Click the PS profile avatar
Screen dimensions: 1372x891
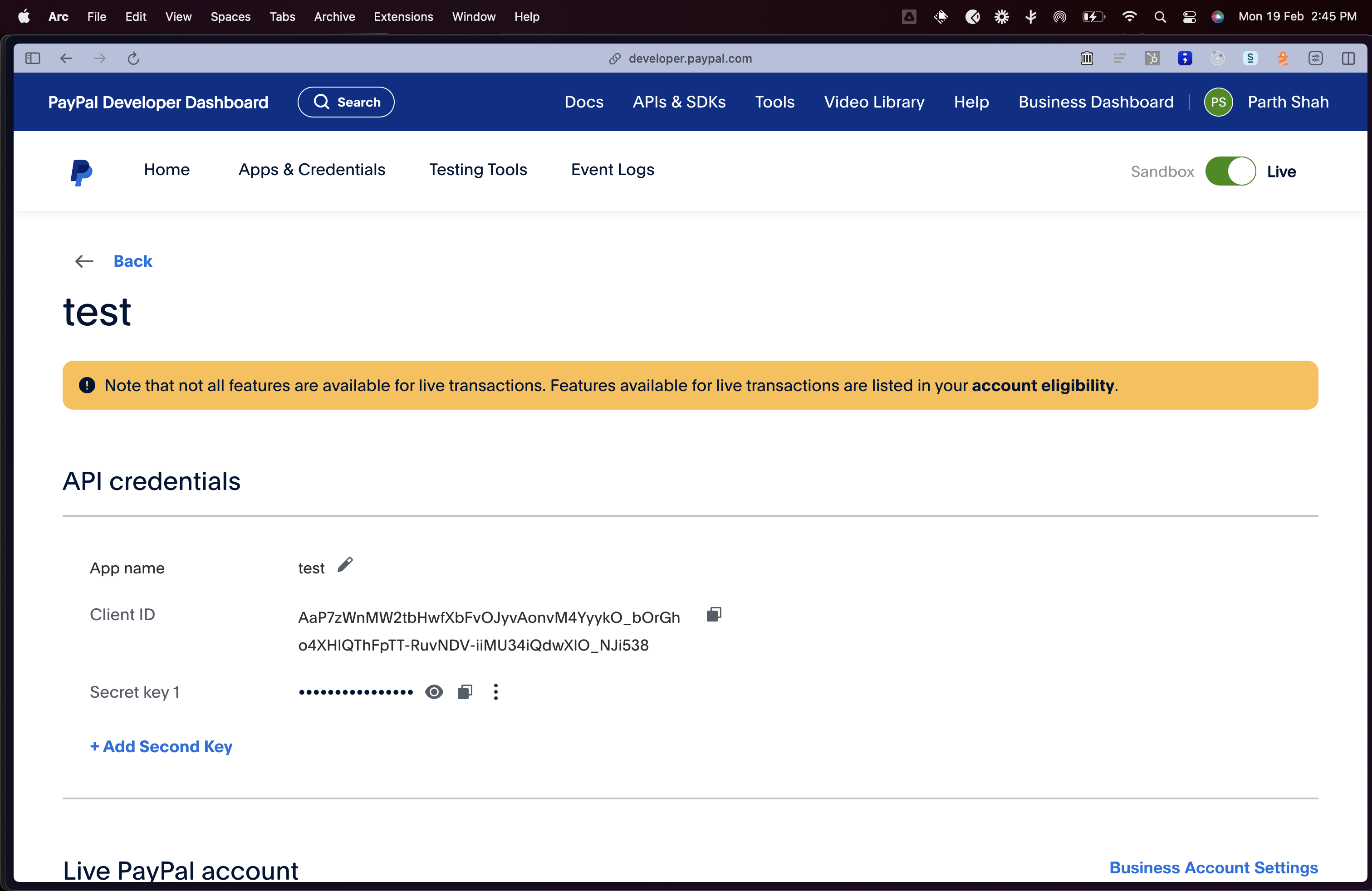(1218, 103)
